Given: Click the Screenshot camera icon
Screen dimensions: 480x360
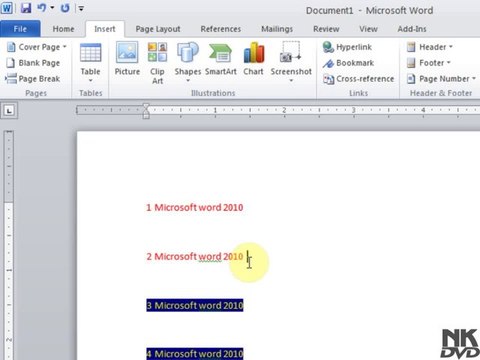Looking at the screenshot, I should (x=291, y=52).
